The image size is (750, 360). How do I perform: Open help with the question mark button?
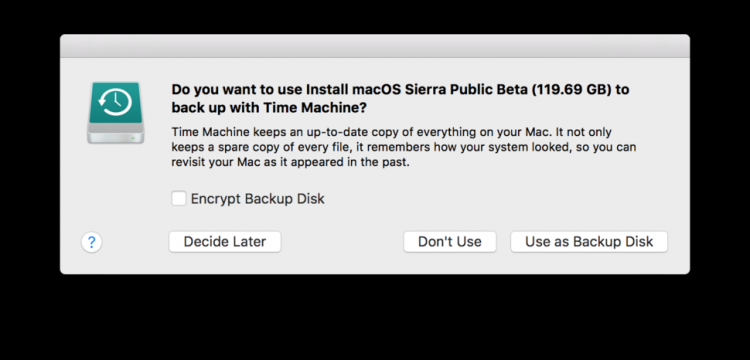91,242
